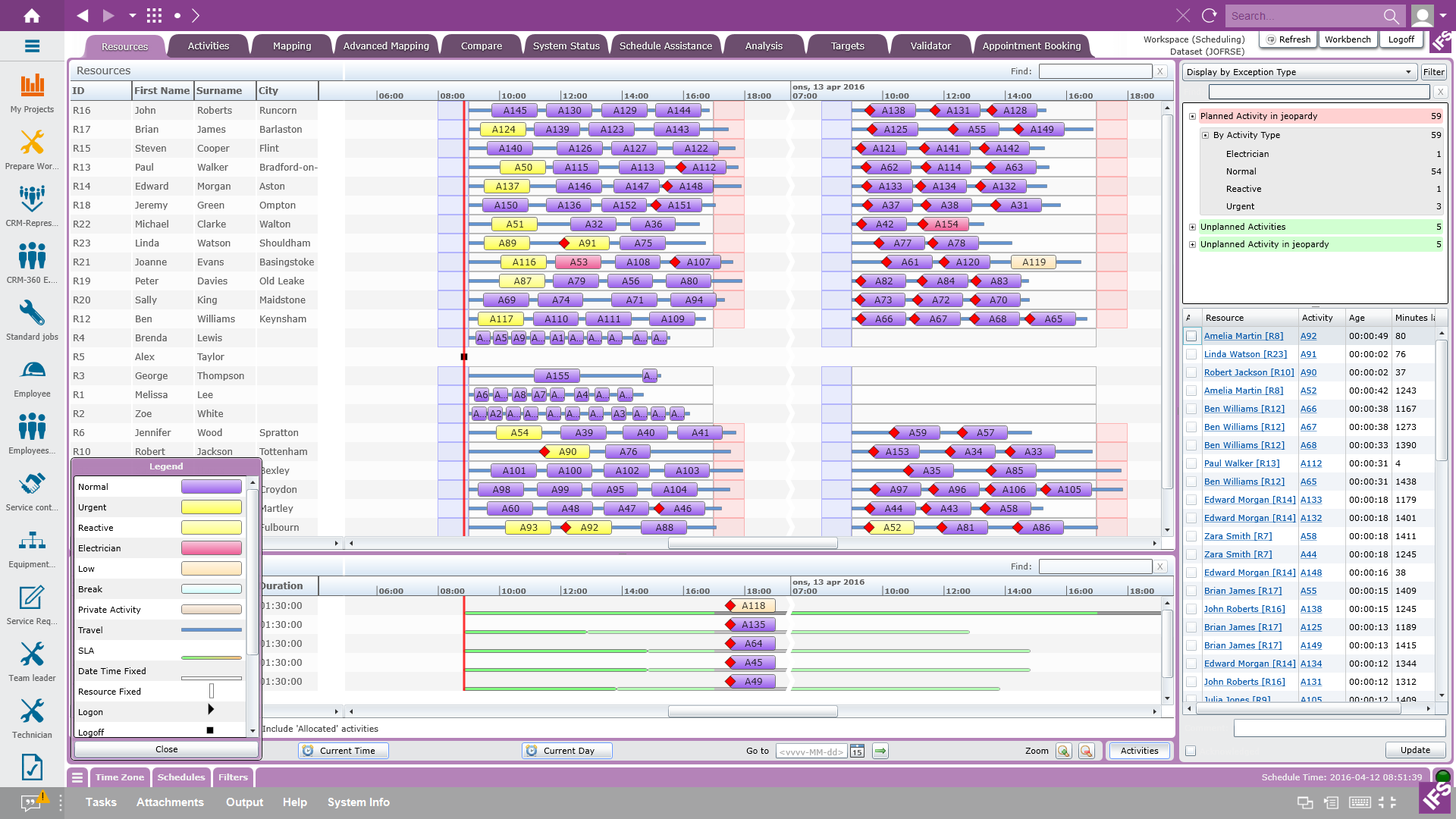This screenshot has width=1456, height=819.
Task: Click the Zoom out magnifier icon
Action: point(1087,751)
